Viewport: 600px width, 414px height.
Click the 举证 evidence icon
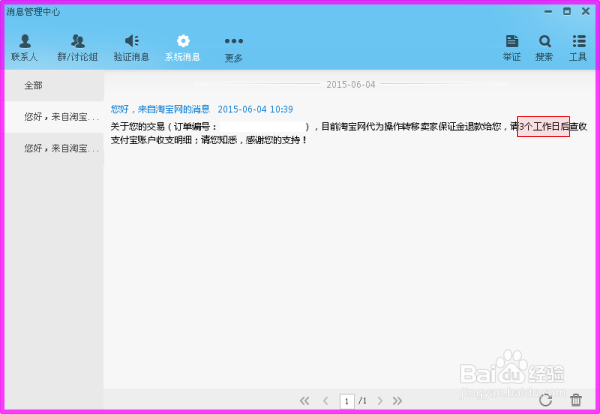tap(512, 48)
